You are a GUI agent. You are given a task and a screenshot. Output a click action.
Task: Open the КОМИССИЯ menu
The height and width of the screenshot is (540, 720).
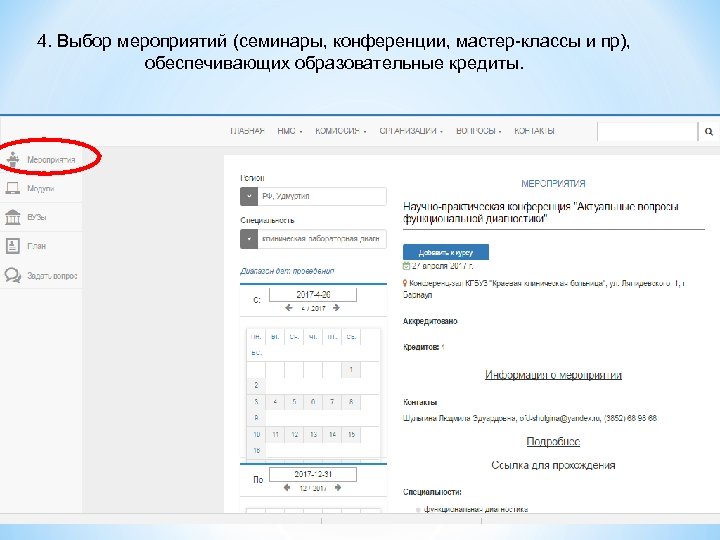click(340, 131)
